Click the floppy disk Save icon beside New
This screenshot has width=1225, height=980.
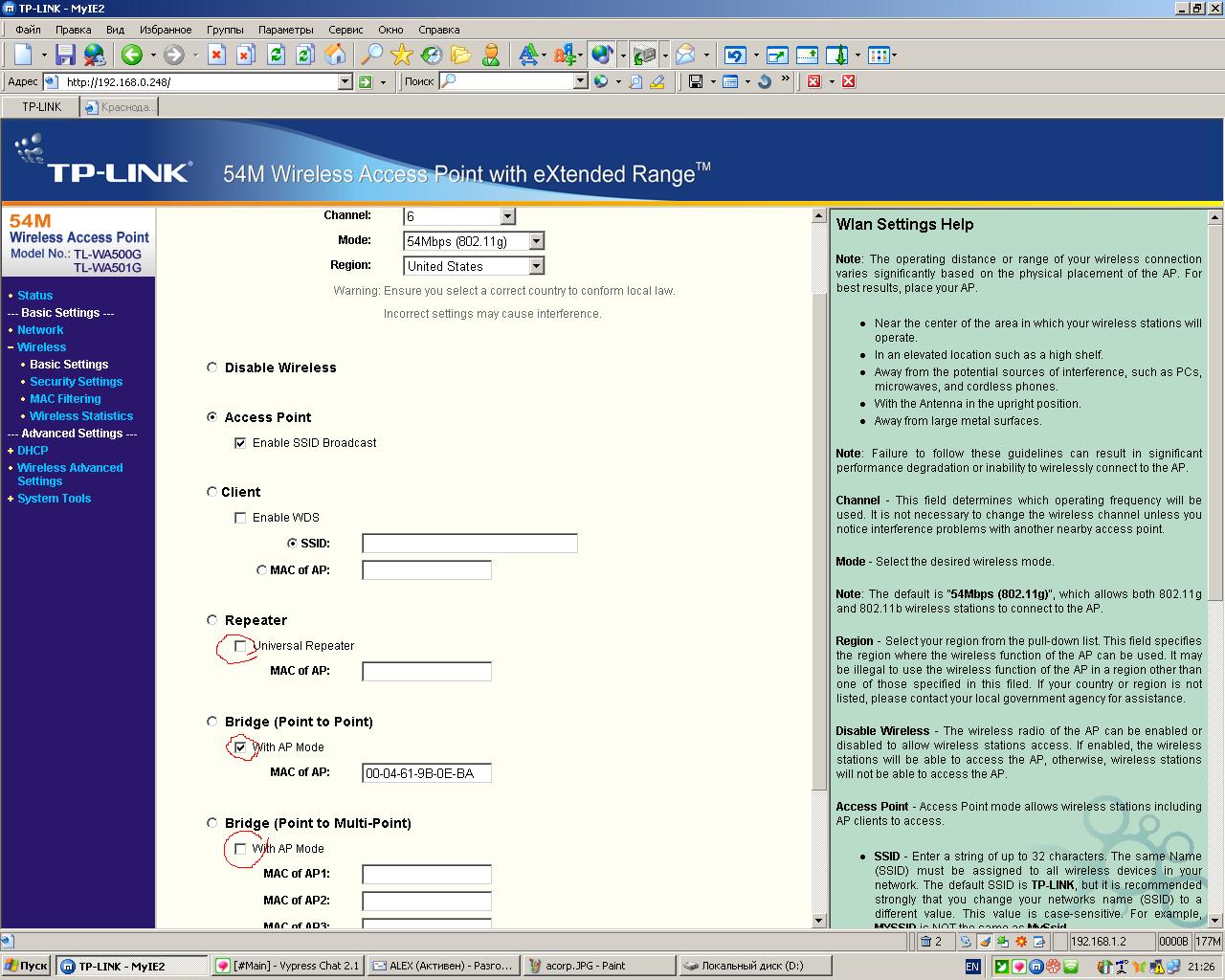pyautogui.click(x=64, y=55)
